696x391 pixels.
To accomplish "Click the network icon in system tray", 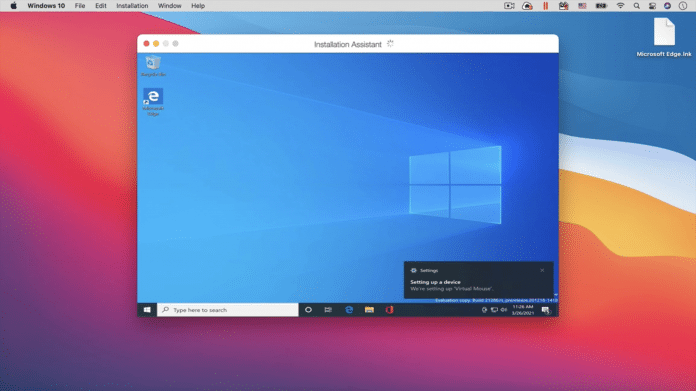I will 494,310.
